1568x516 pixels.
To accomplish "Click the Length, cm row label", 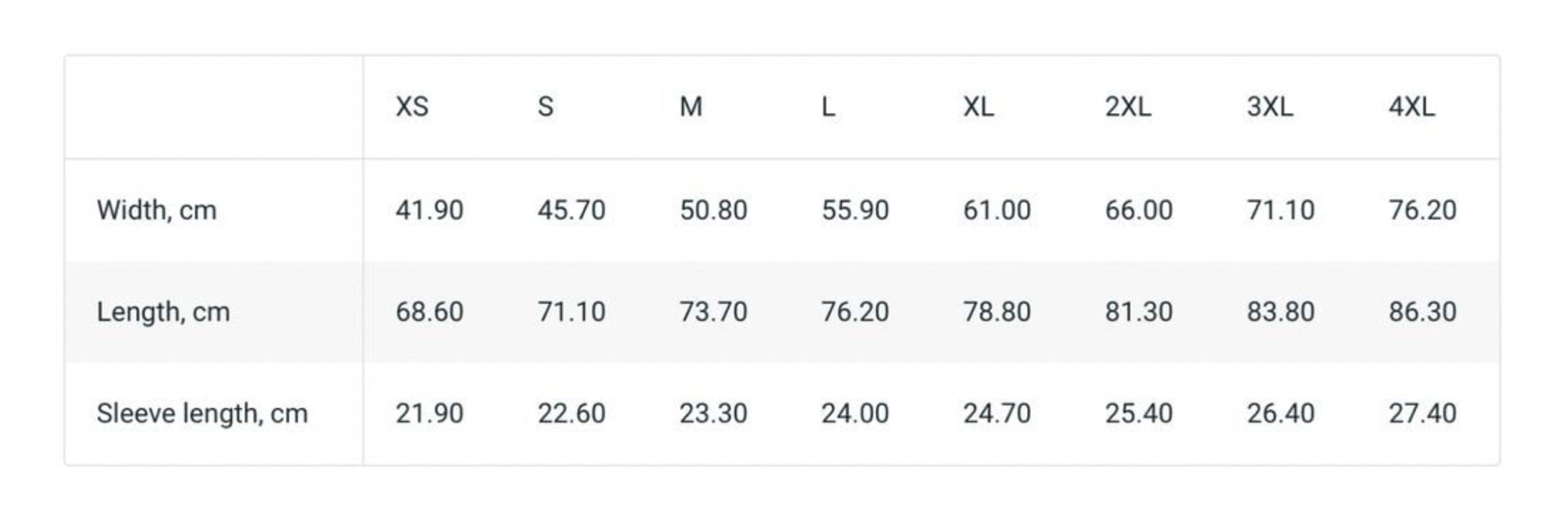I will point(164,312).
